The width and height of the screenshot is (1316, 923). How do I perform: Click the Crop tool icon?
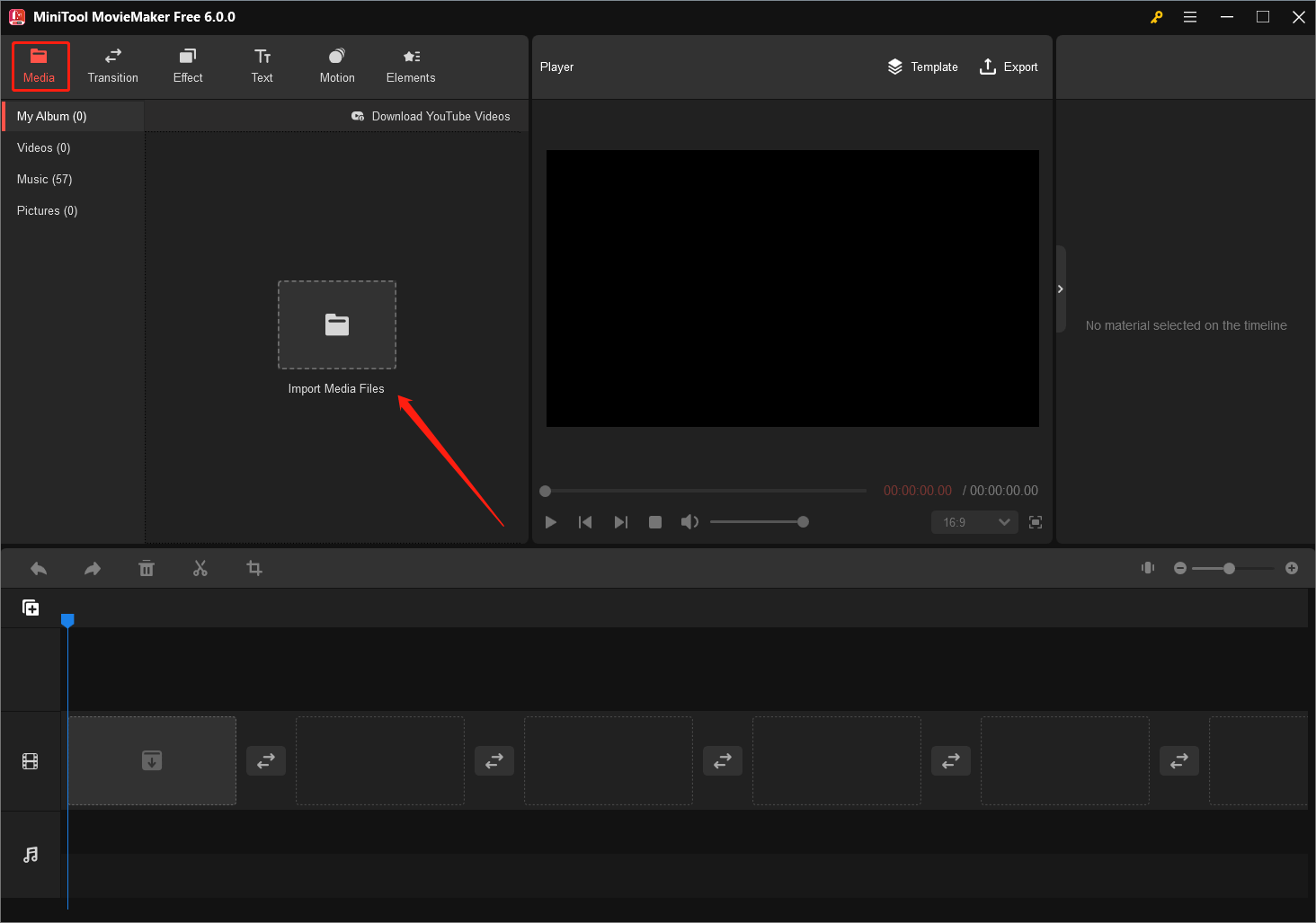click(254, 569)
